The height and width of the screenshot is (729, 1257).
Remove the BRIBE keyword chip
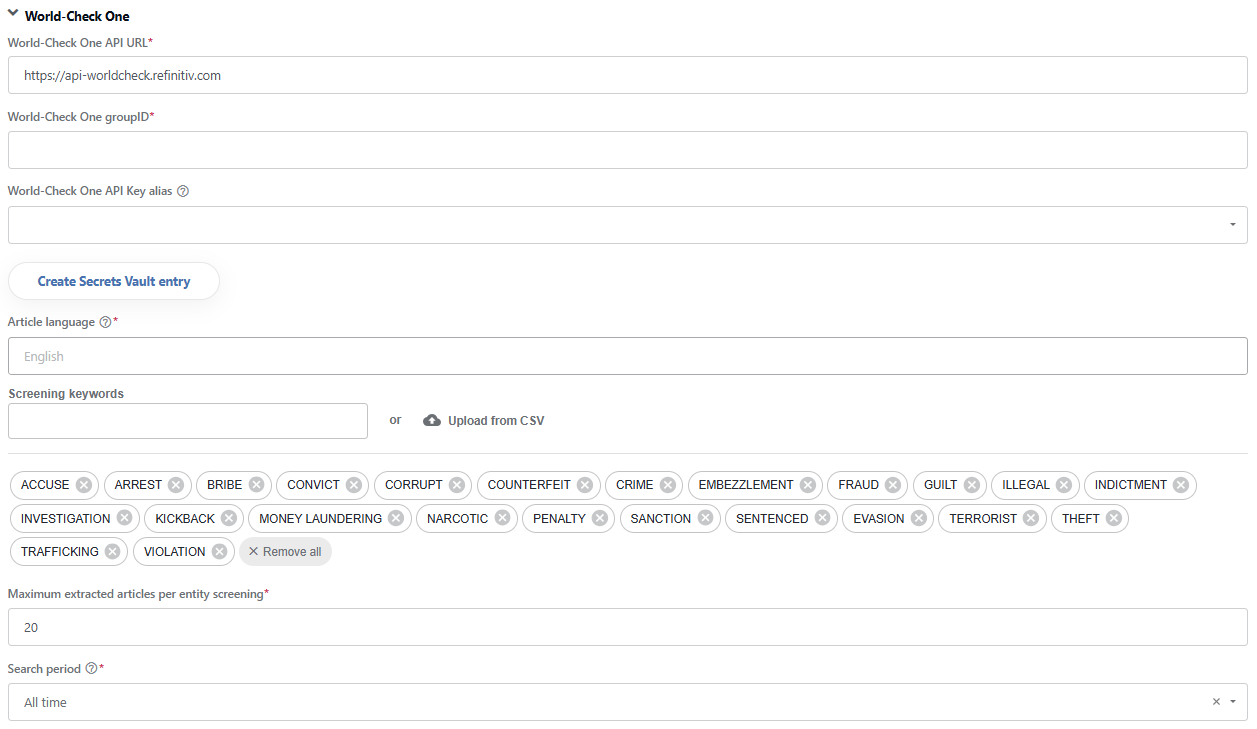point(256,485)
